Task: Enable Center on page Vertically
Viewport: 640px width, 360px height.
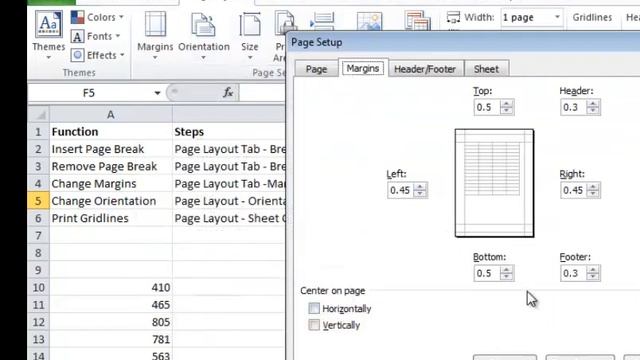Action: click(314, 325)
